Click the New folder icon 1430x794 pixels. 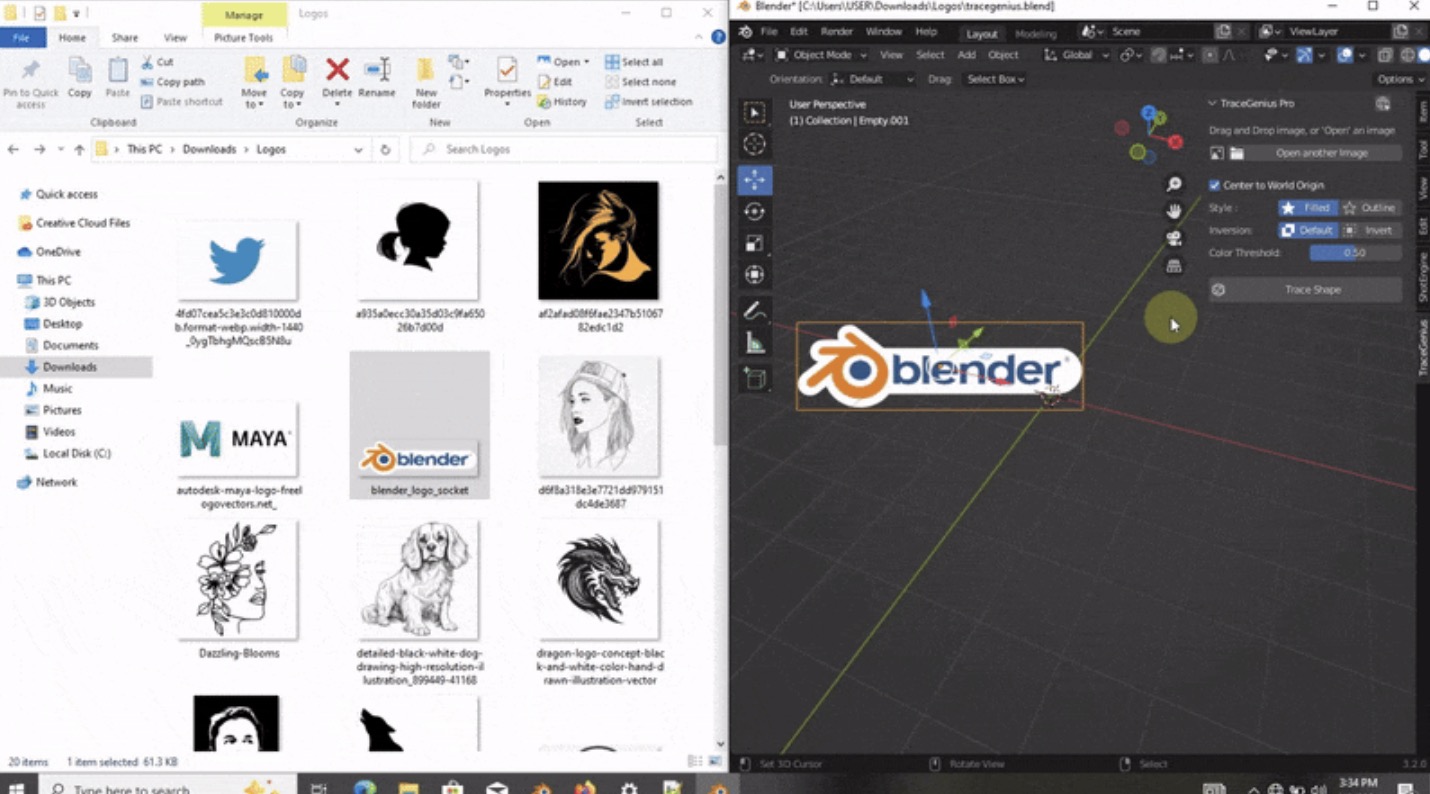pos(426,70)
